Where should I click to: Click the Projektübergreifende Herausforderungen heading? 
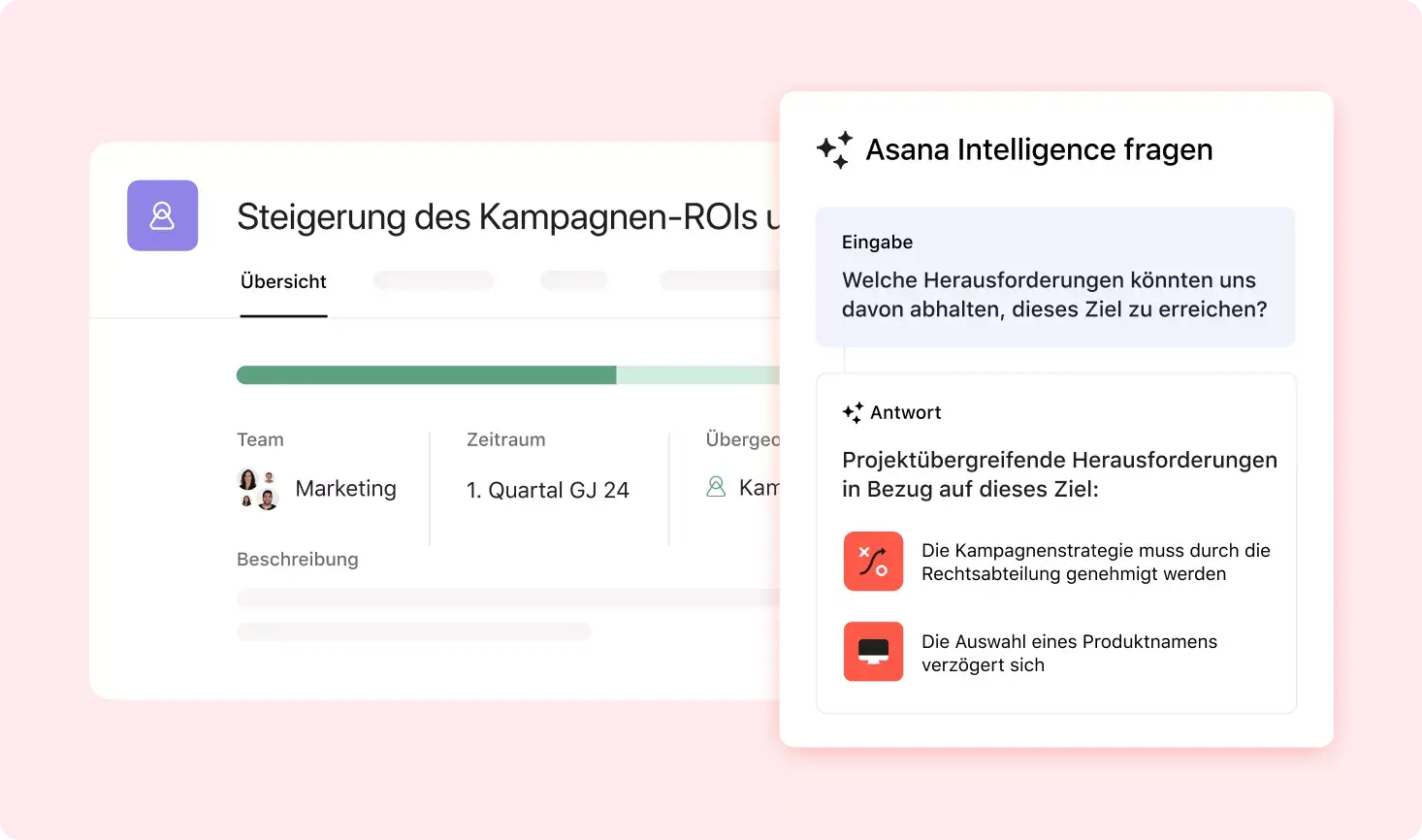click(x=1059, y=474)
